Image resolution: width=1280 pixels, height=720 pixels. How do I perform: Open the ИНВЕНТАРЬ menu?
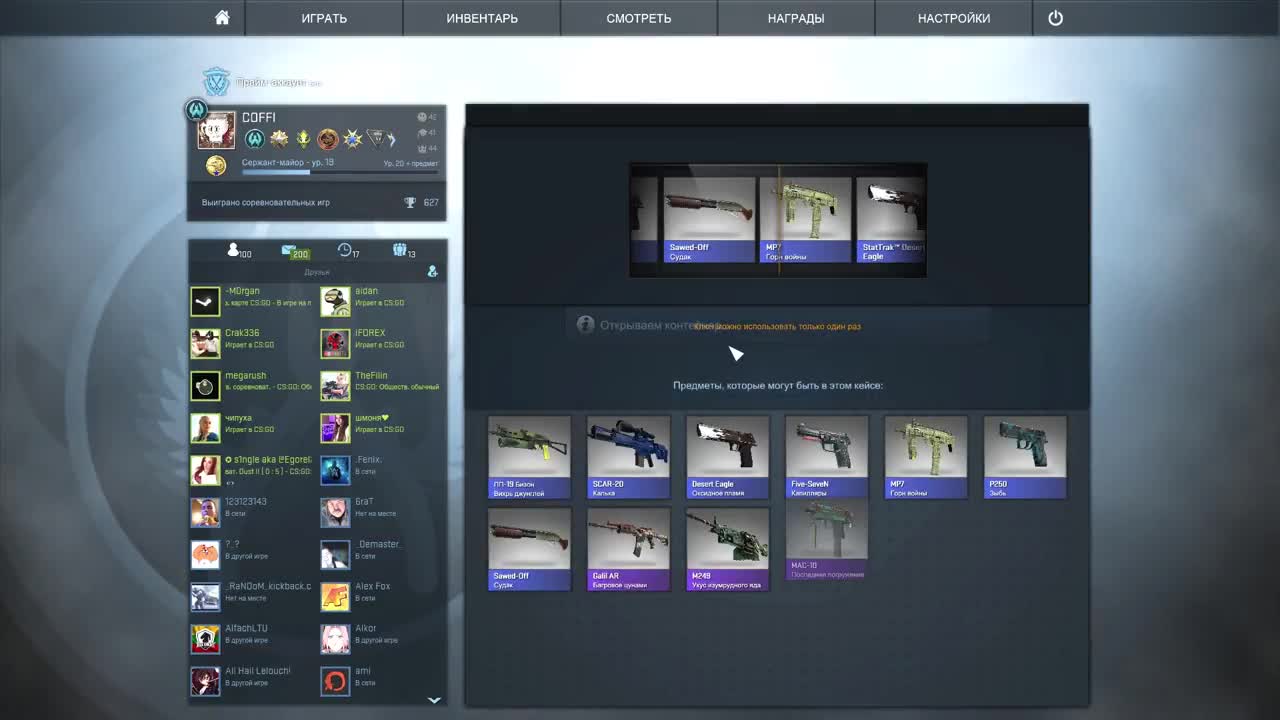[x=482, y=18]
